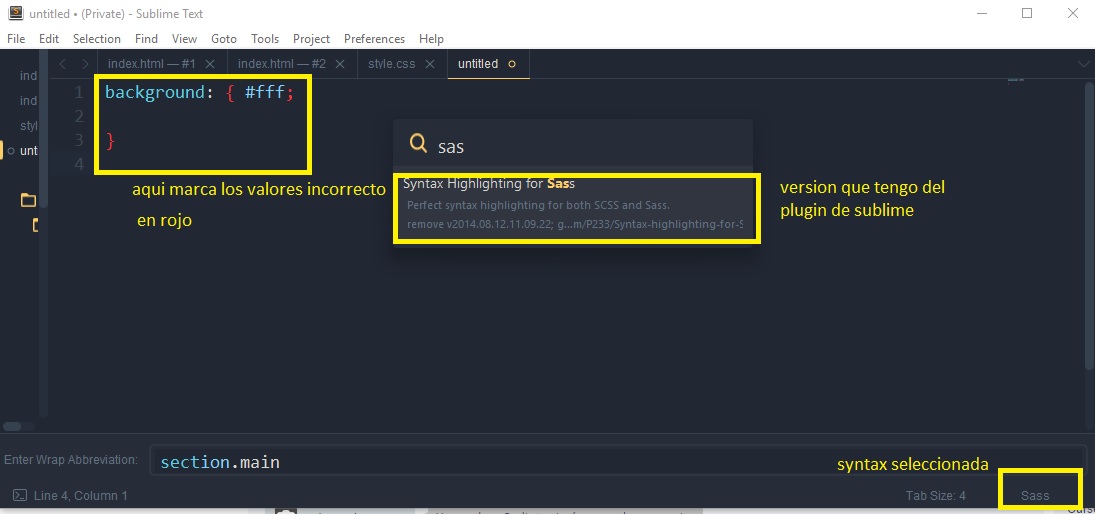
Task: Close the style.css tab
Action: [430, 64]
